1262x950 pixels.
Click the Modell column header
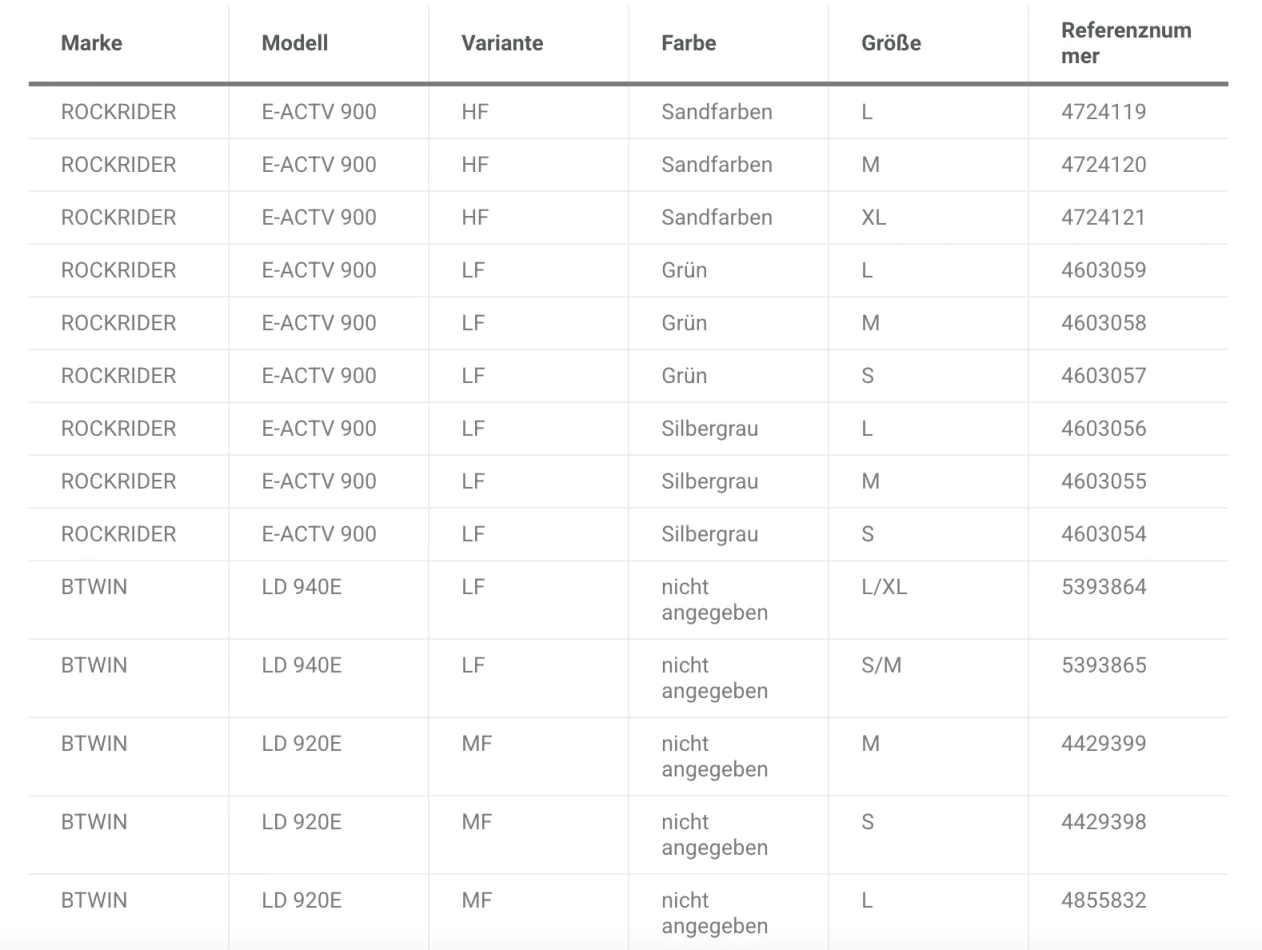coord(295,43)
